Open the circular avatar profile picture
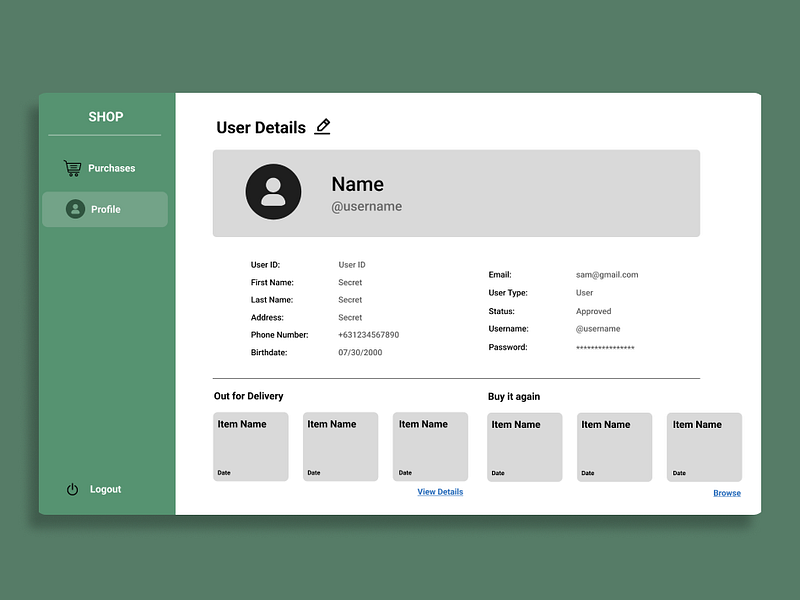800x600 pixels. pyautogui.click(x=272, y=191)
